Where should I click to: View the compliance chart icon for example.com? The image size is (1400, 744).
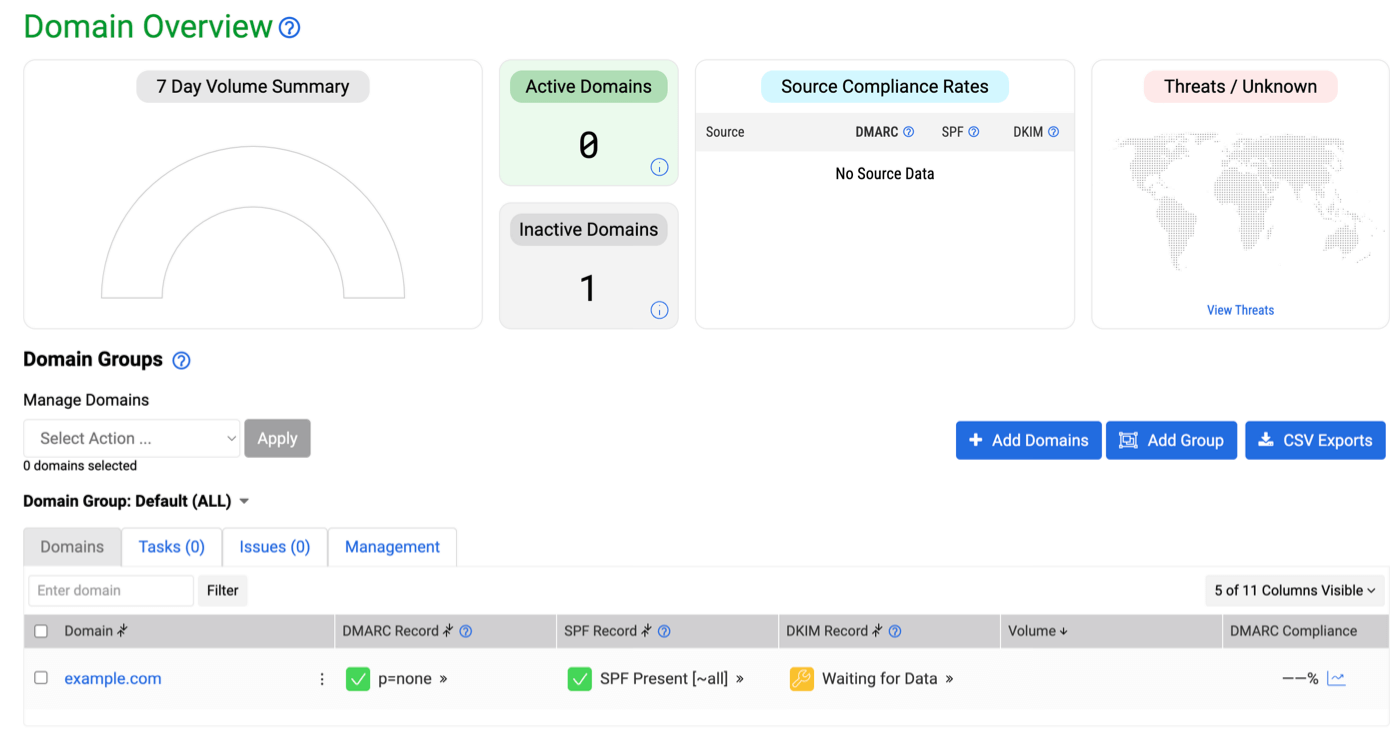[1336, 679]
